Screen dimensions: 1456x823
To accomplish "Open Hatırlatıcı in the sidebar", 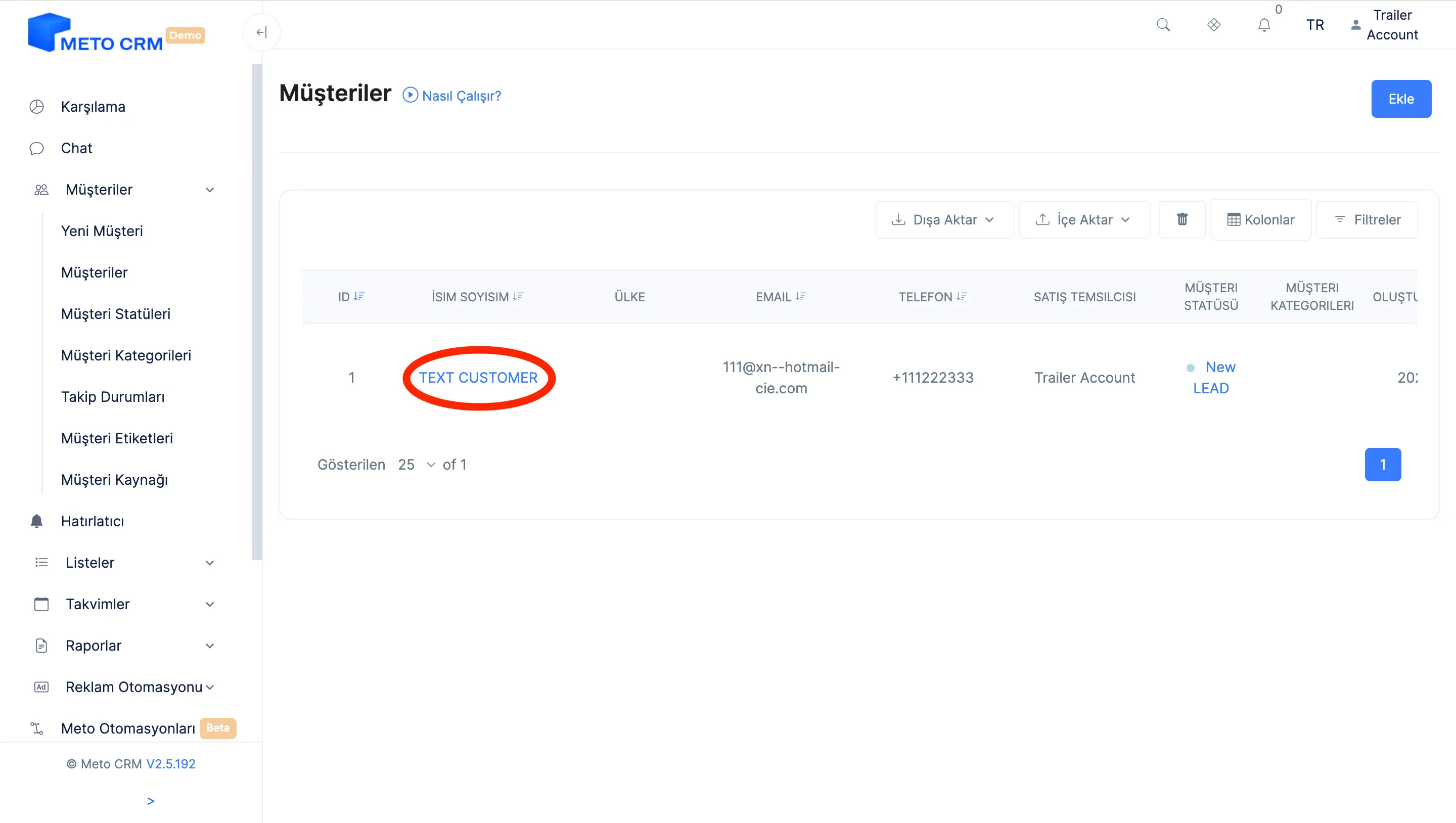I will [x=93, y=521].
